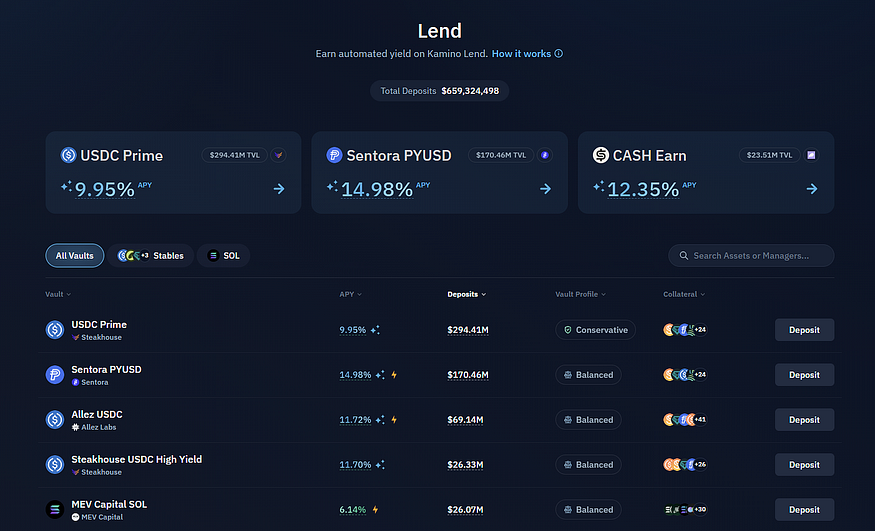The width and height of the screenshot is (875, 531).
Task: Select the All Vaults filter tab
Action: 75,255
